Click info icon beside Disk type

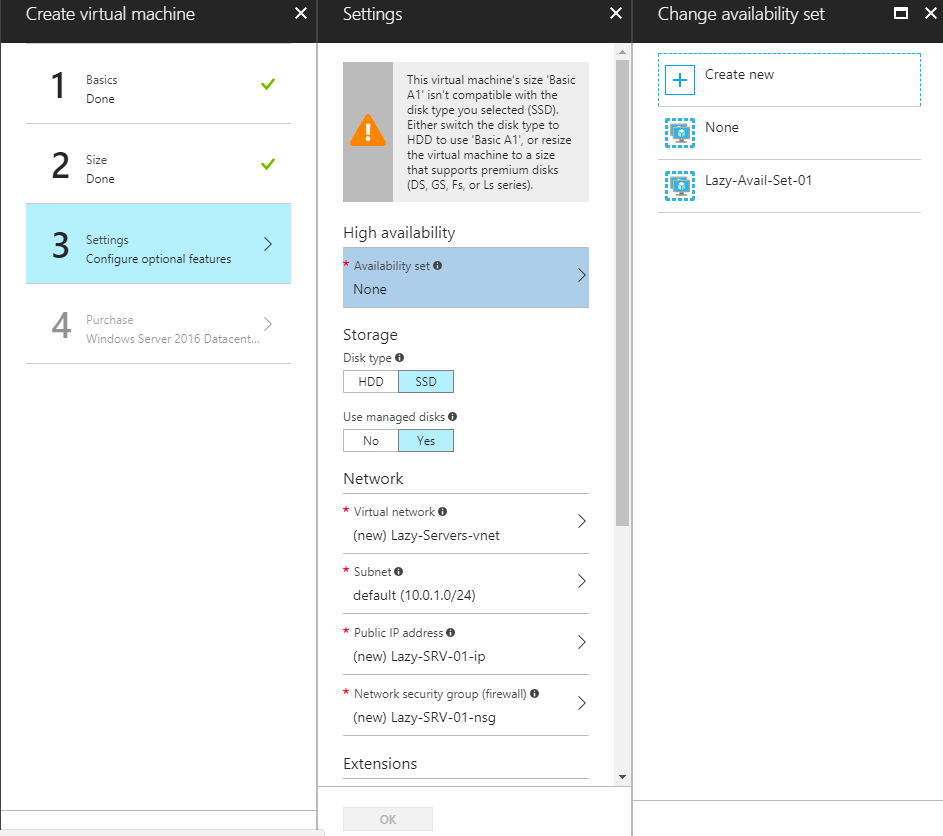point(400,357)
